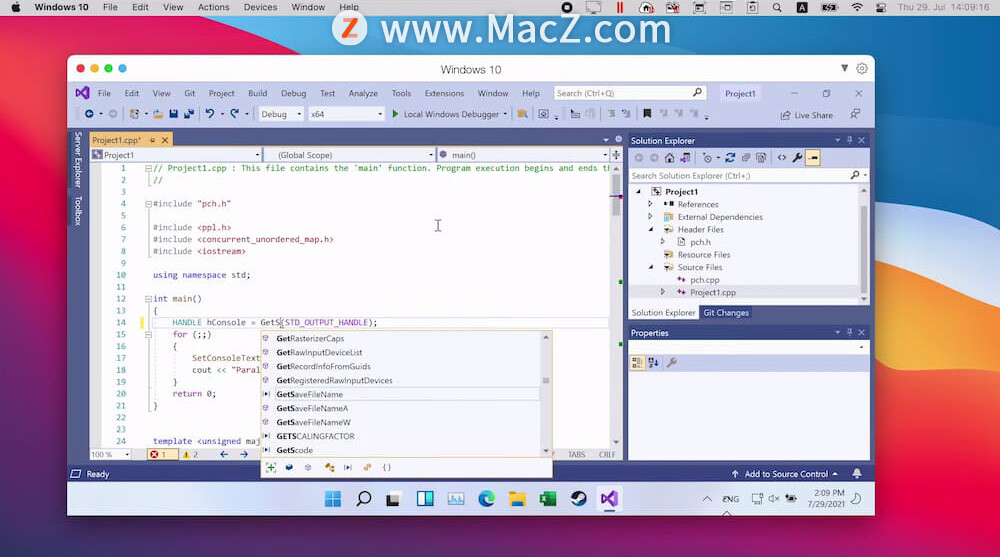This screenshot has width=1000, height=557.
Task: Pin the Project1.cpp tab
Action: (152, 140)
